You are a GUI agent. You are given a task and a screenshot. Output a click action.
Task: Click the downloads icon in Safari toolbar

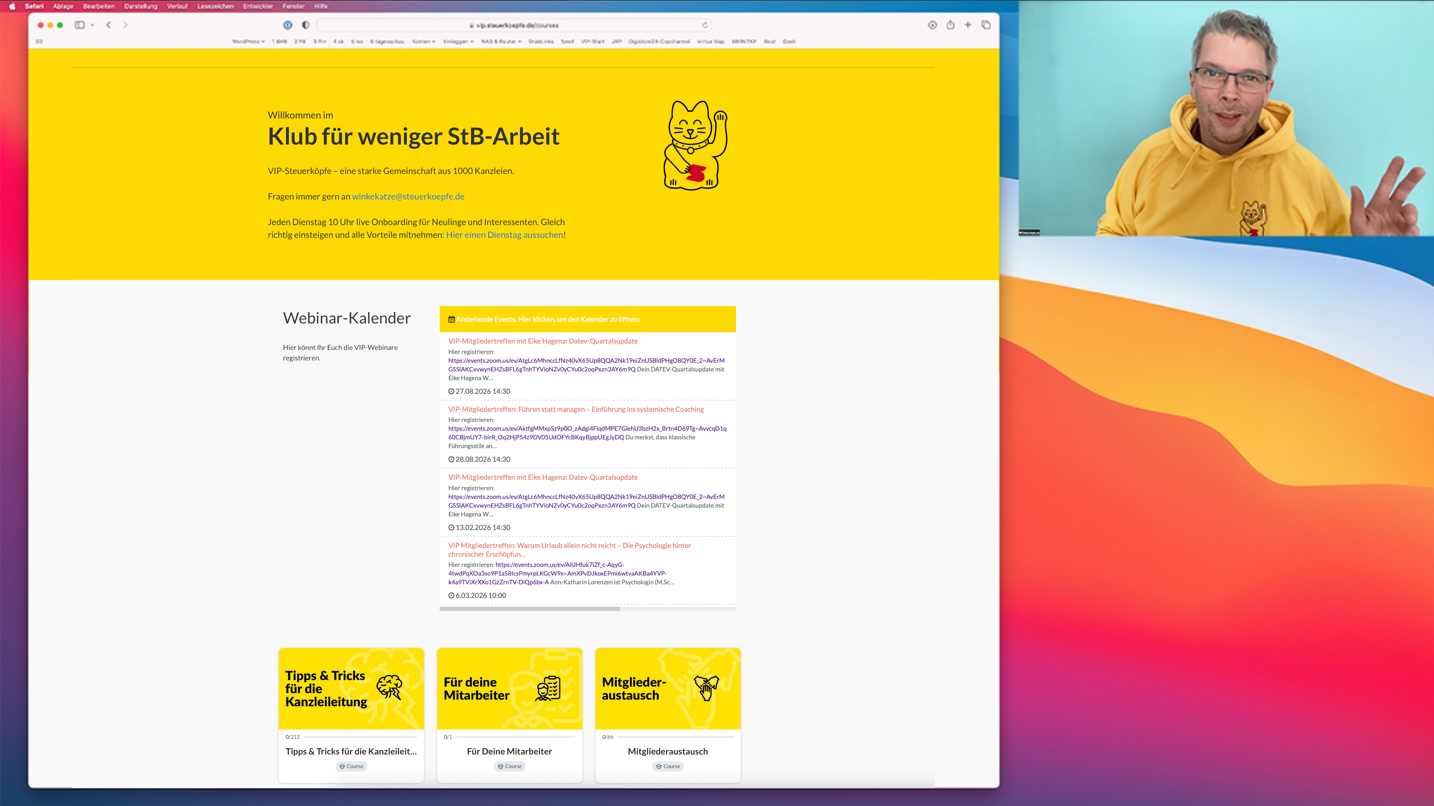[932, 25]
